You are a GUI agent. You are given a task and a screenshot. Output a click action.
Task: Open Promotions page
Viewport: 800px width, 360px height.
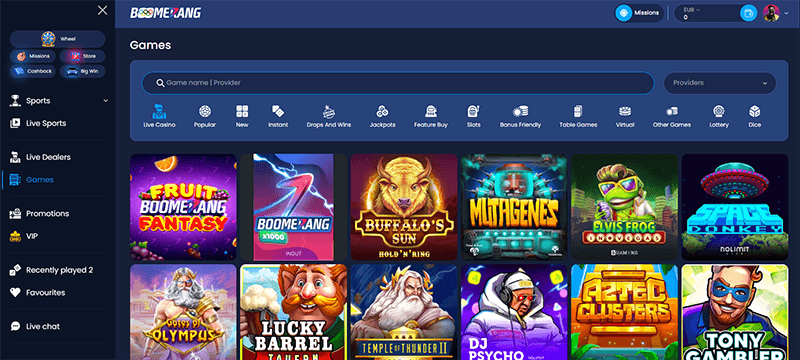point(39,214)
